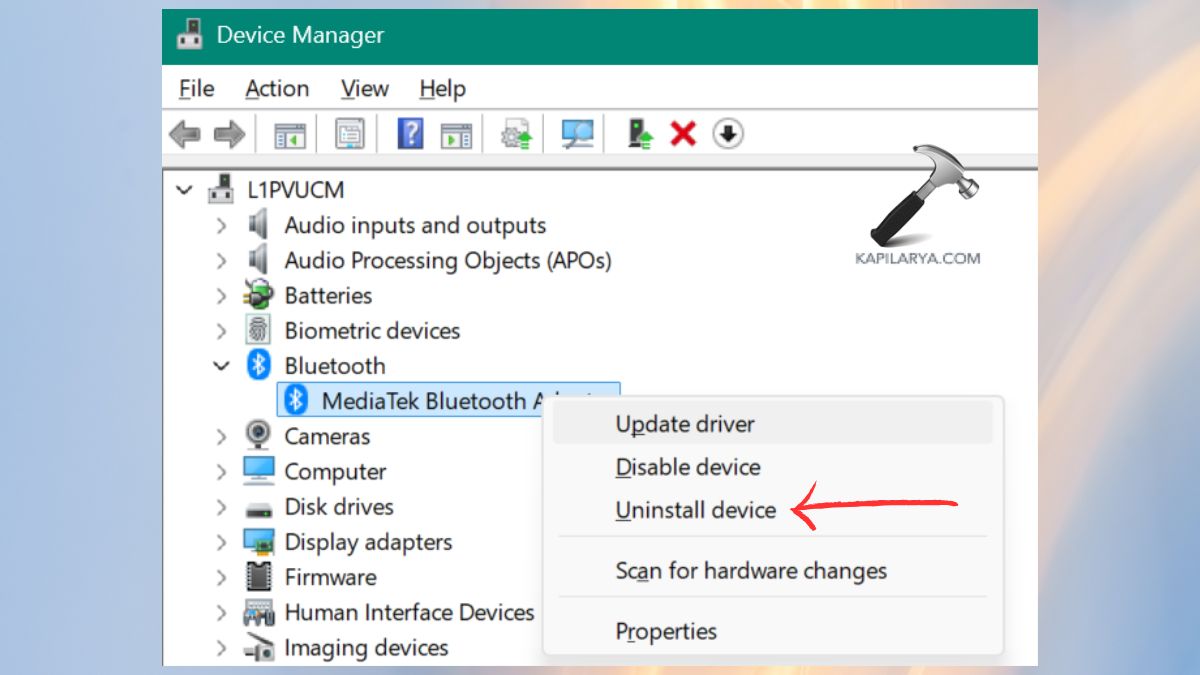This screenshot has height=675, width=1200.
Task: Toggle the Bluetooth category open or closed
Action: pos(222,366)
